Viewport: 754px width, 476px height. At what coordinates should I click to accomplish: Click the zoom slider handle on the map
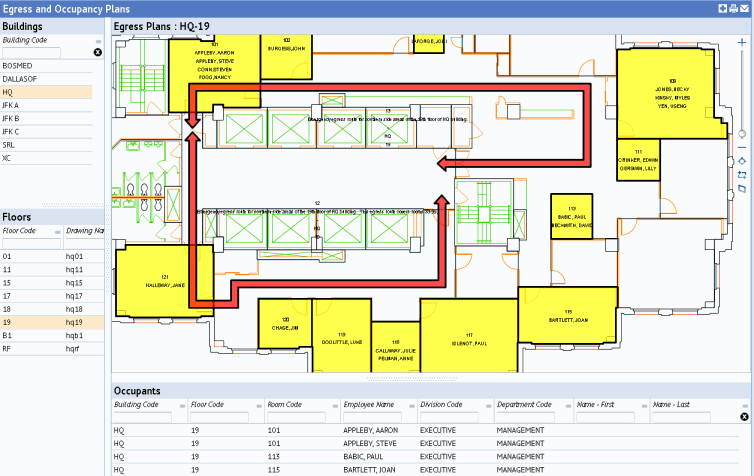pyautogui.click(x=741, y=133)
